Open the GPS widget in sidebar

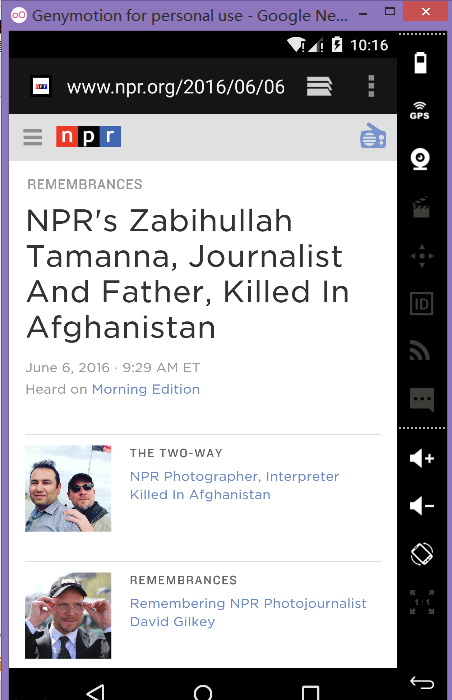click(419, 110)
